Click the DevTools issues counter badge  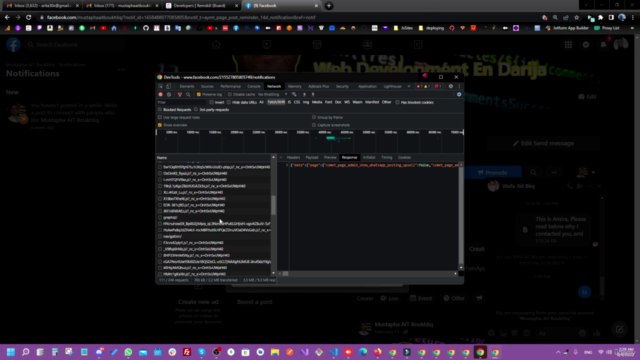(438, 86)
